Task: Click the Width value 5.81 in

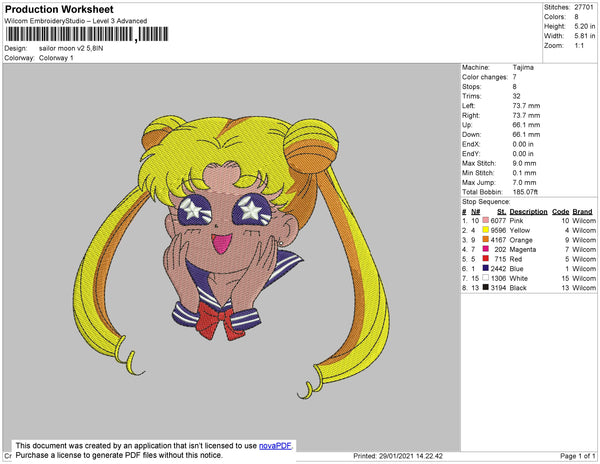Action: coord(585,36)
